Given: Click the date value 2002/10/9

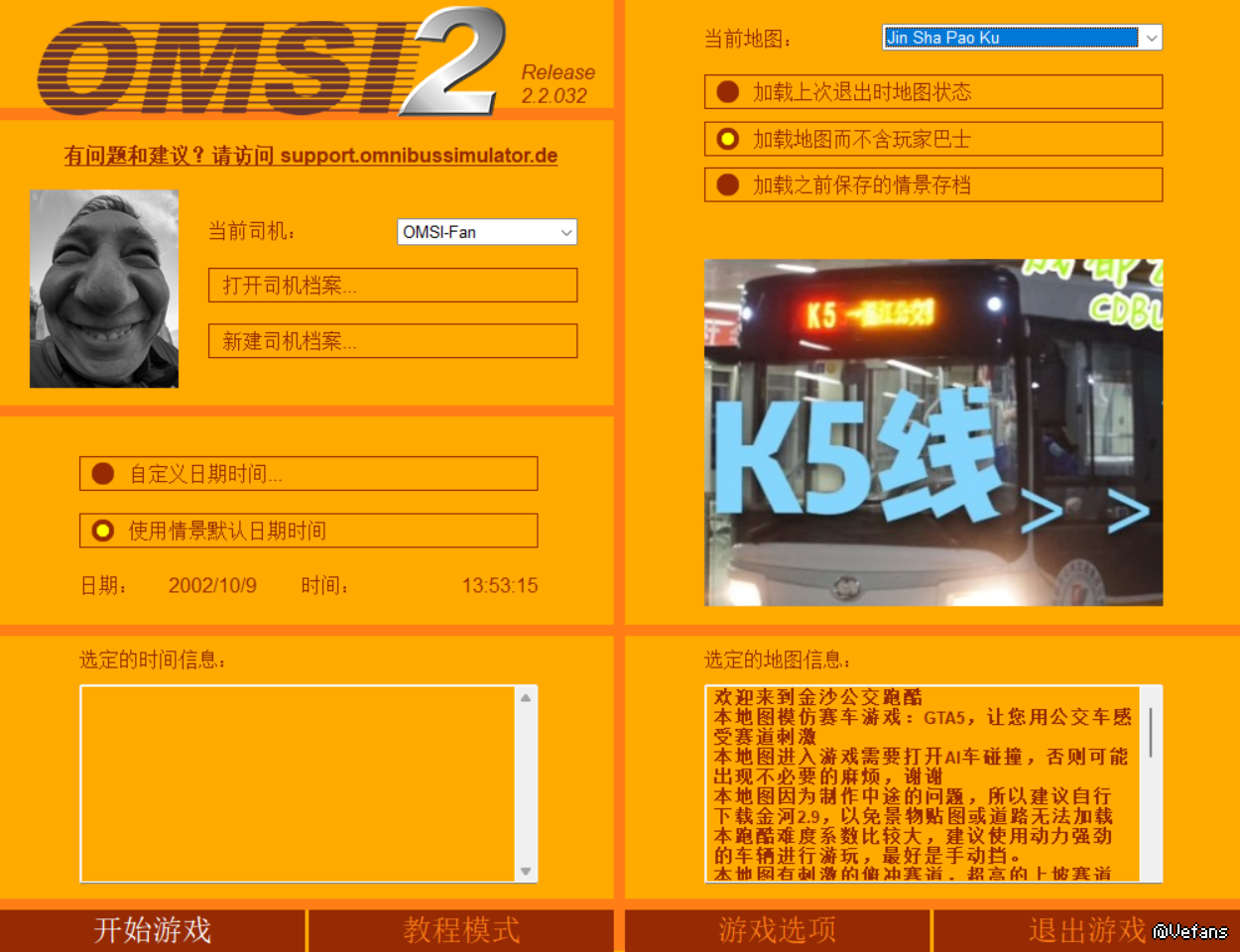Looking at the screenshot, I should [212, 586].
